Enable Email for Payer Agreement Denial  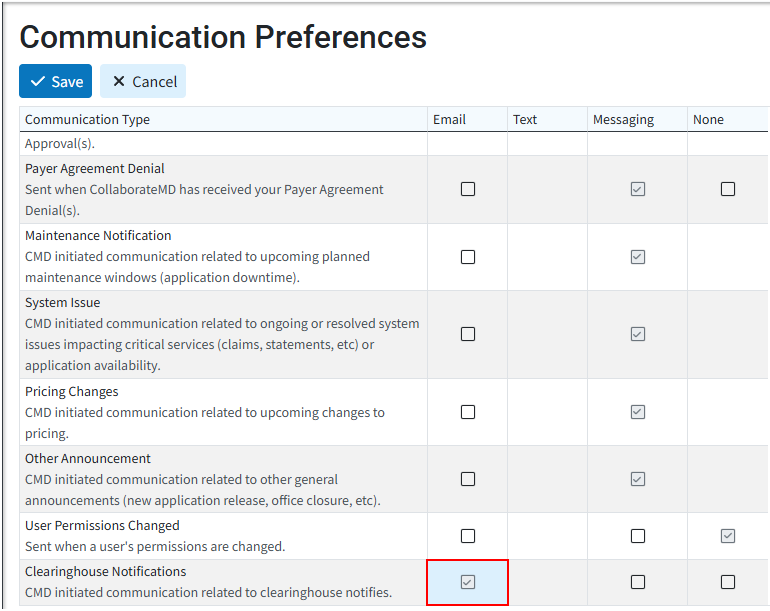click(468, 189)
